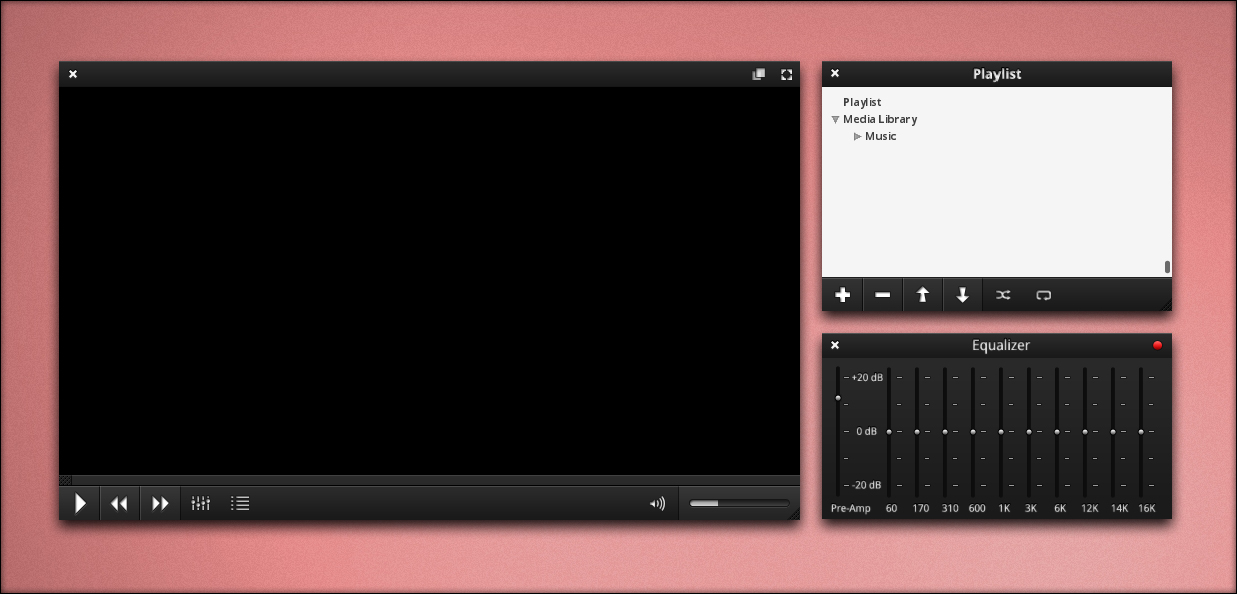Click the fast-forward control
The image size is (1237, 594).
click(x=160, y=503)
